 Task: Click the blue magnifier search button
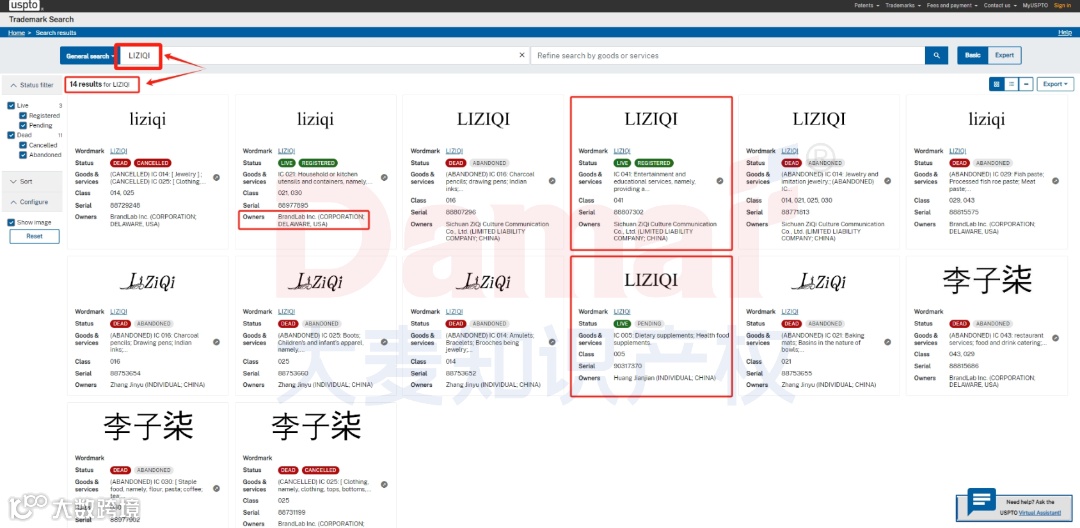[x=936, y=56]
